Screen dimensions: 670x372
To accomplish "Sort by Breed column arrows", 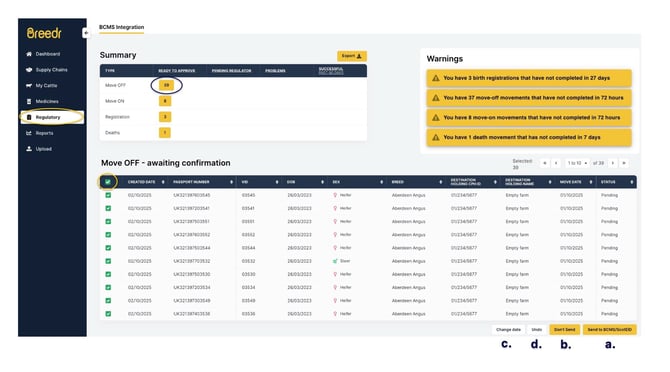I will point(441,182).
